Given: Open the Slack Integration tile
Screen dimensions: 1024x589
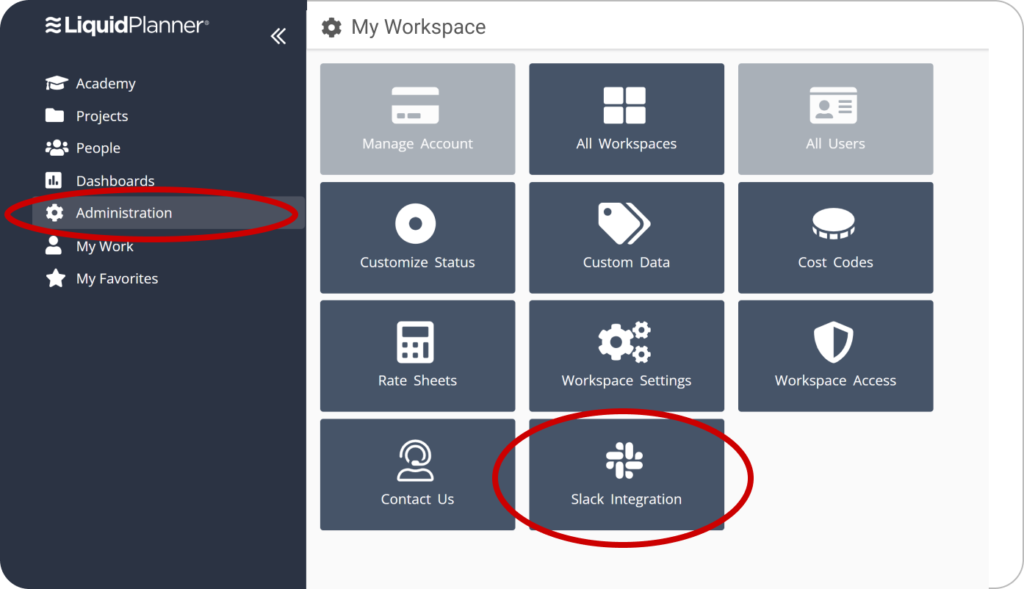Looking at the screenshot, I should [626, 475].
